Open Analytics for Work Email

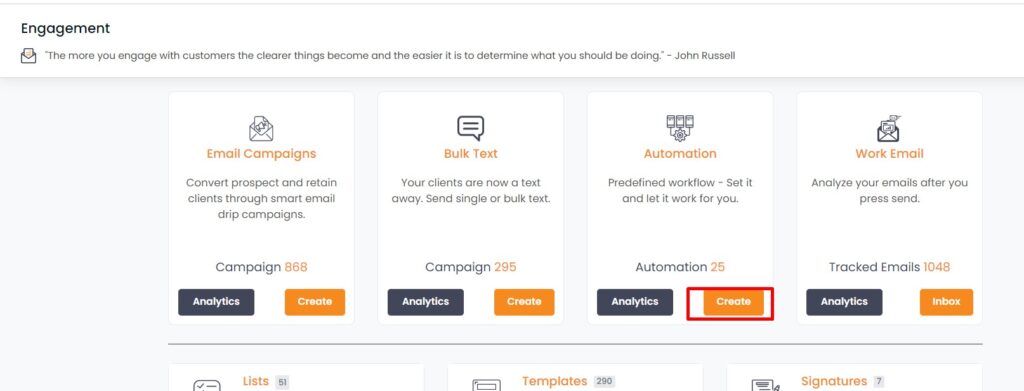[844, 302]
